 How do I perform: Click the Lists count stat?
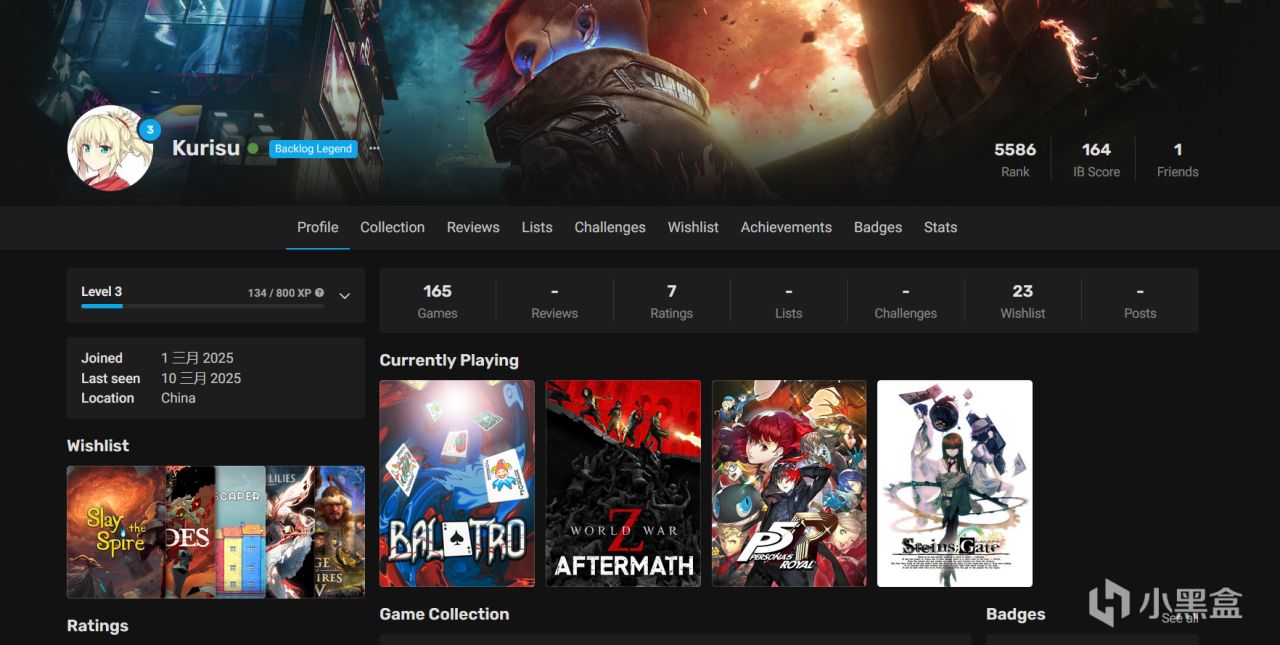(788, 301)
